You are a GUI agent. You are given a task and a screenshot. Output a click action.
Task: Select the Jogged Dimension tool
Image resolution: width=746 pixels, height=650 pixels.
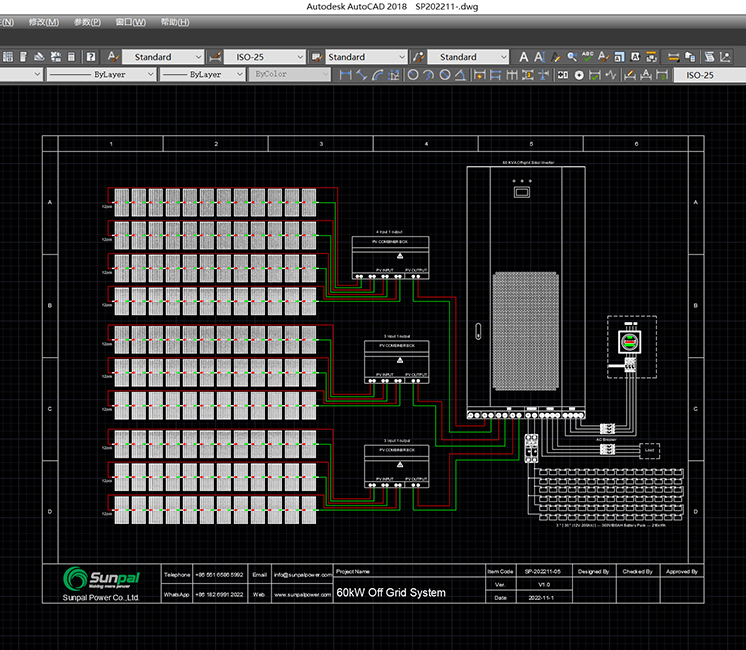(429, 75)
